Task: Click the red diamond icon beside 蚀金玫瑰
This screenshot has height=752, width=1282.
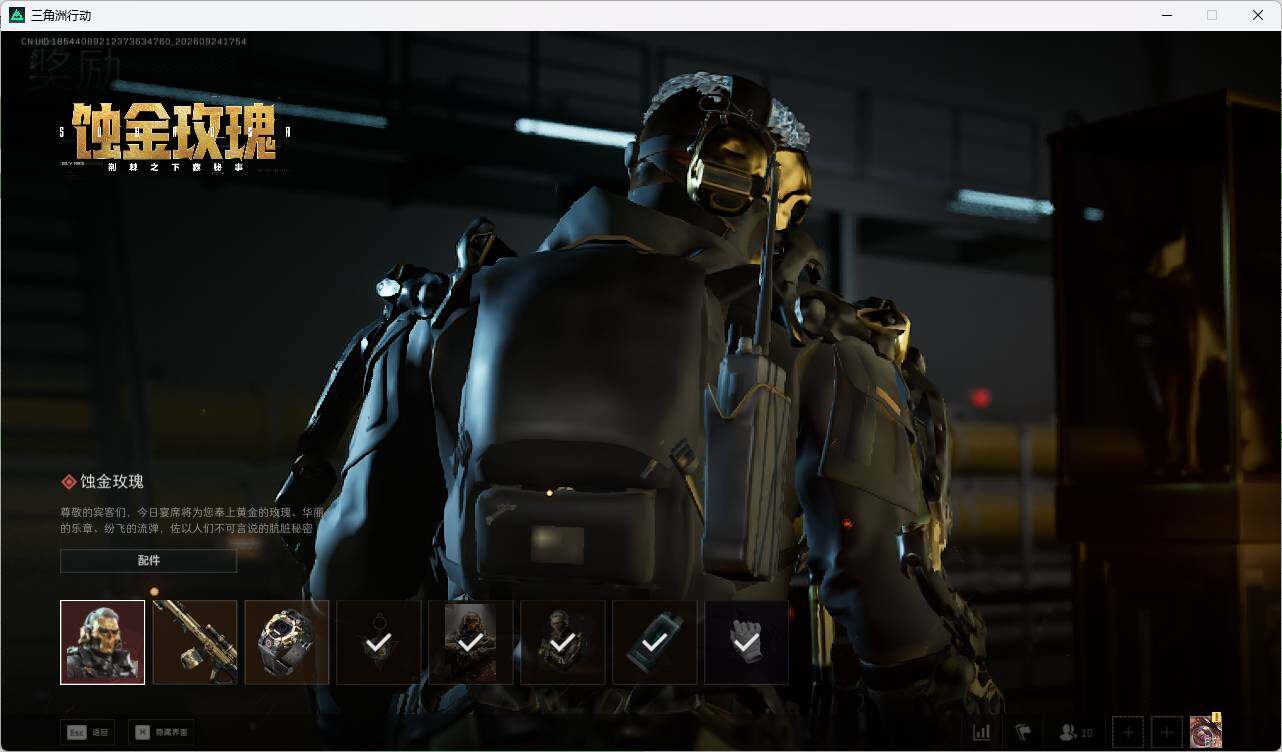Action: [69, 482]
